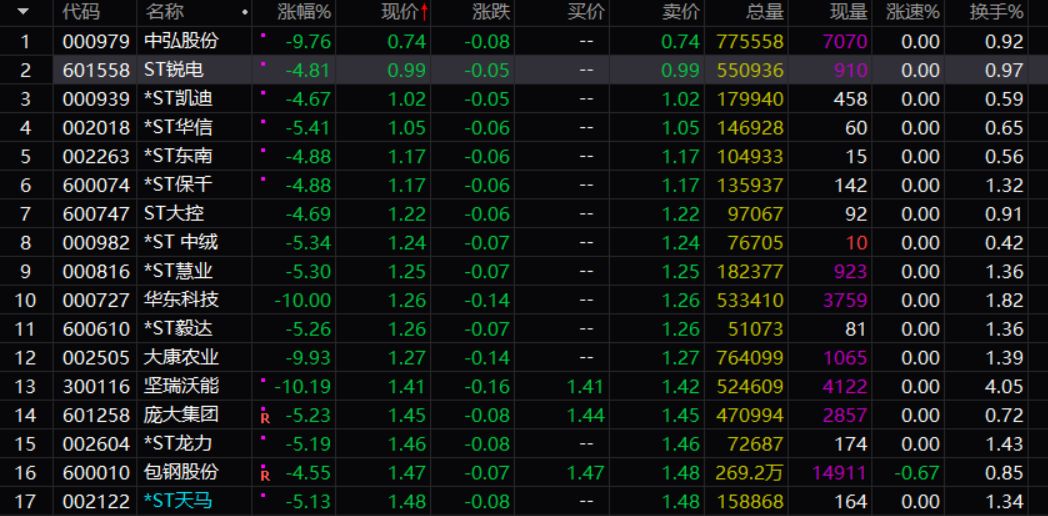Select stock 大康农业
Viewport: 1048px width, 516px height.
[x=181, y=358]
